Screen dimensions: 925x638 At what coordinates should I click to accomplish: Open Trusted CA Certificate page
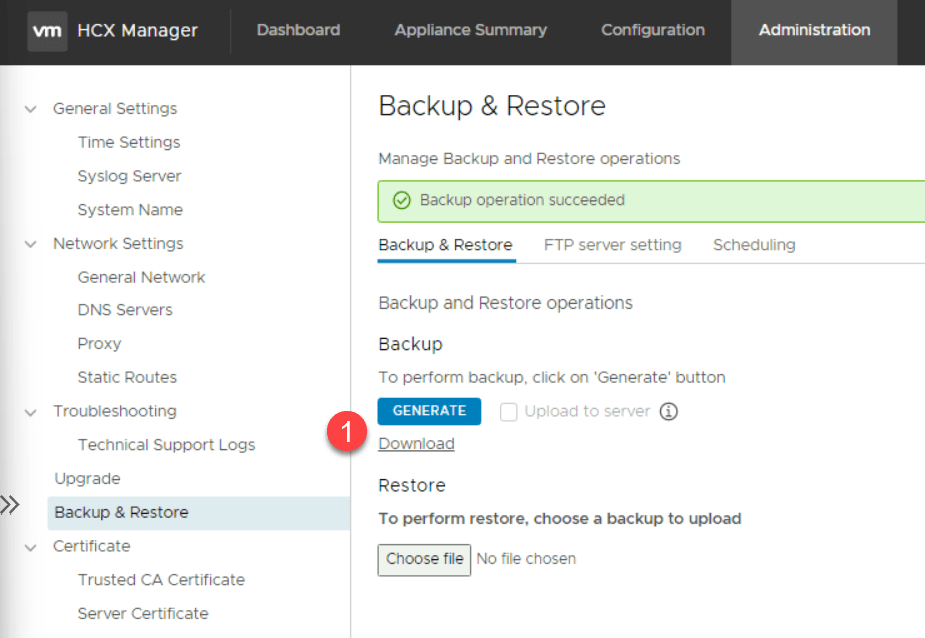pos(161,580)
